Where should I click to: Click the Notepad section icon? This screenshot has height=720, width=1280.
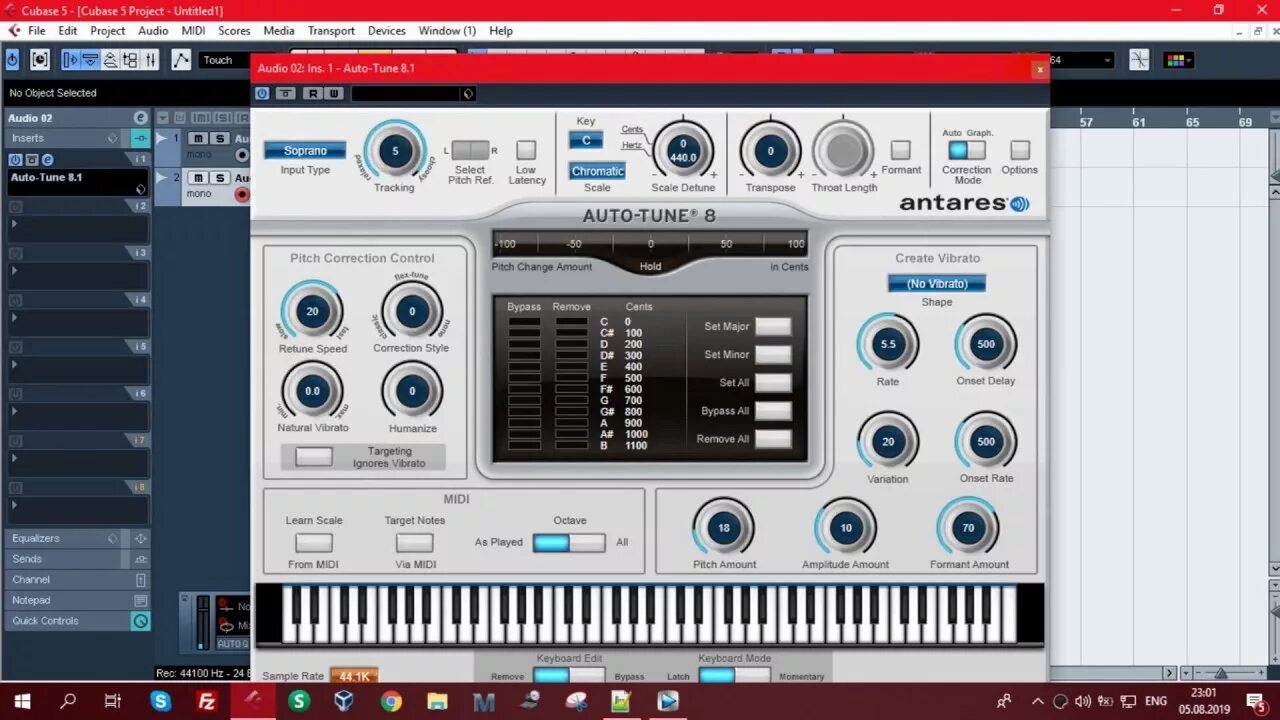(140, 600)
